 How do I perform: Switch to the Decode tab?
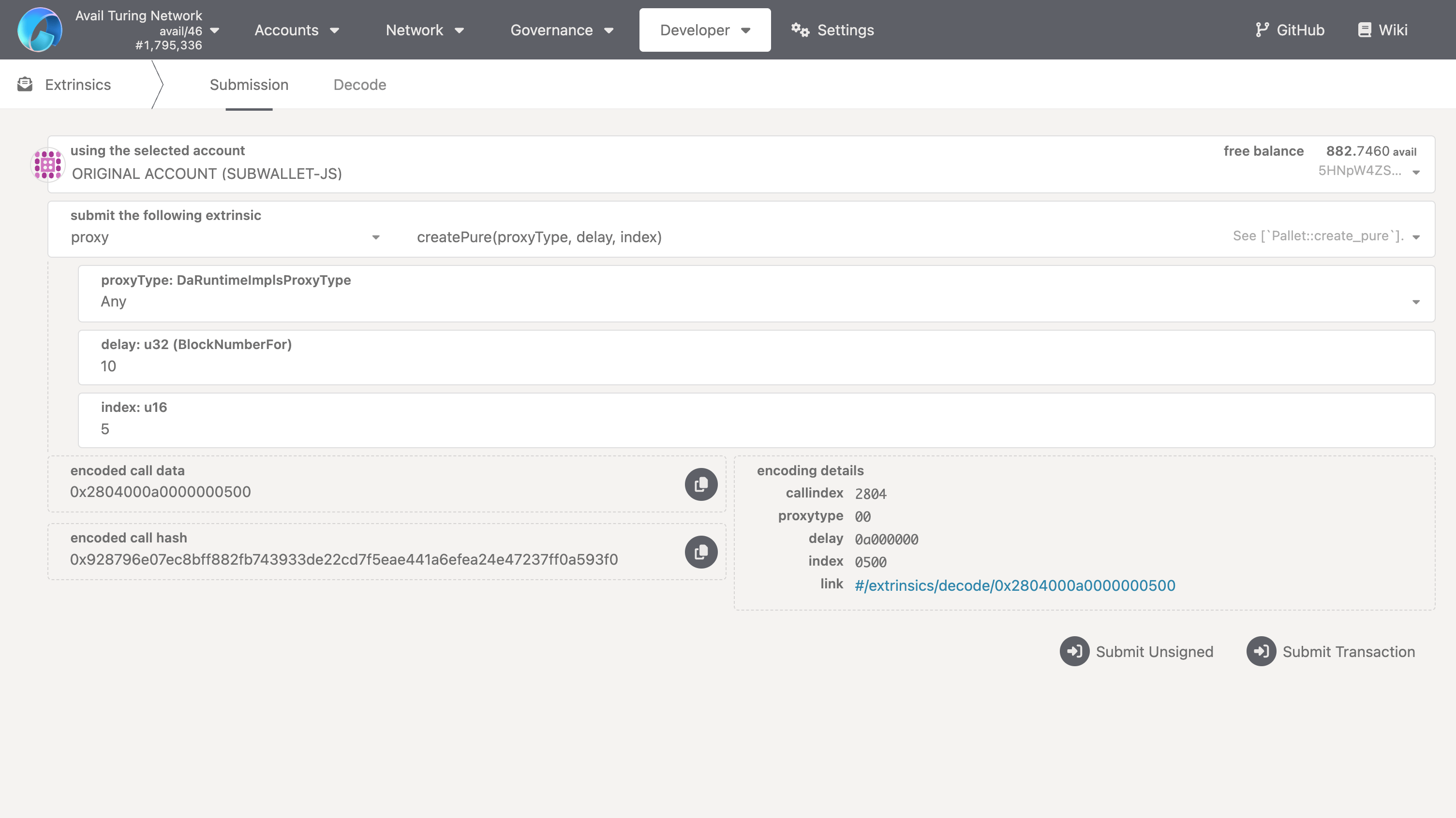pyautogui.click(x=359, y=85)
